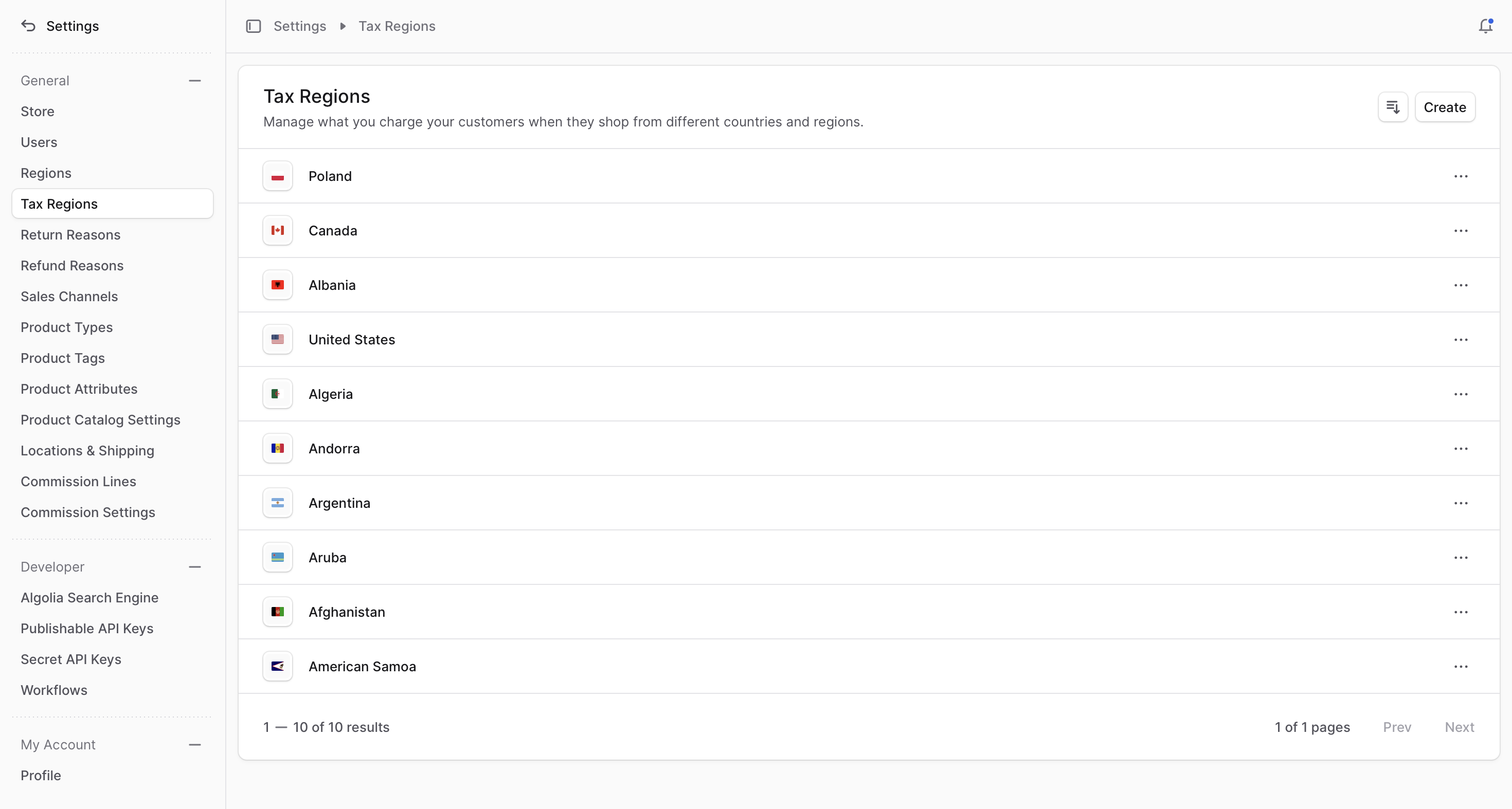1512x809 pixels.
Task: Click the back arrow next to Settings
Action: (28, 26)
